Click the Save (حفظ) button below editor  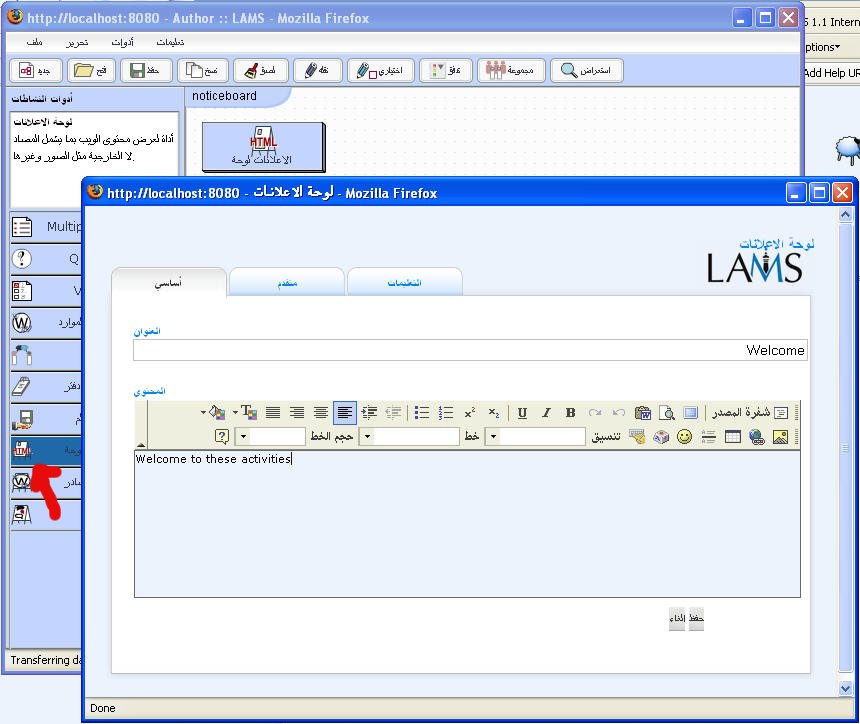tap(696, 619)
